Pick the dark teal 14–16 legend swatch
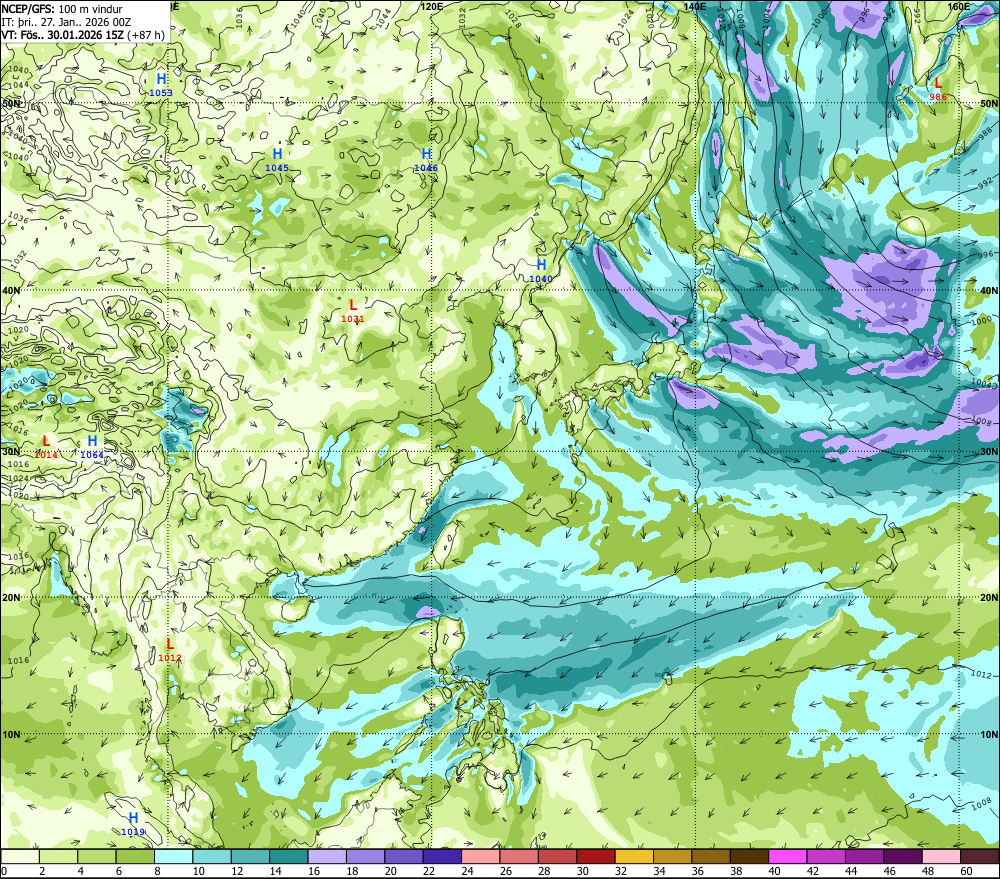Image resolution: width=1000 pixels, height=879 pixels. 289,856
